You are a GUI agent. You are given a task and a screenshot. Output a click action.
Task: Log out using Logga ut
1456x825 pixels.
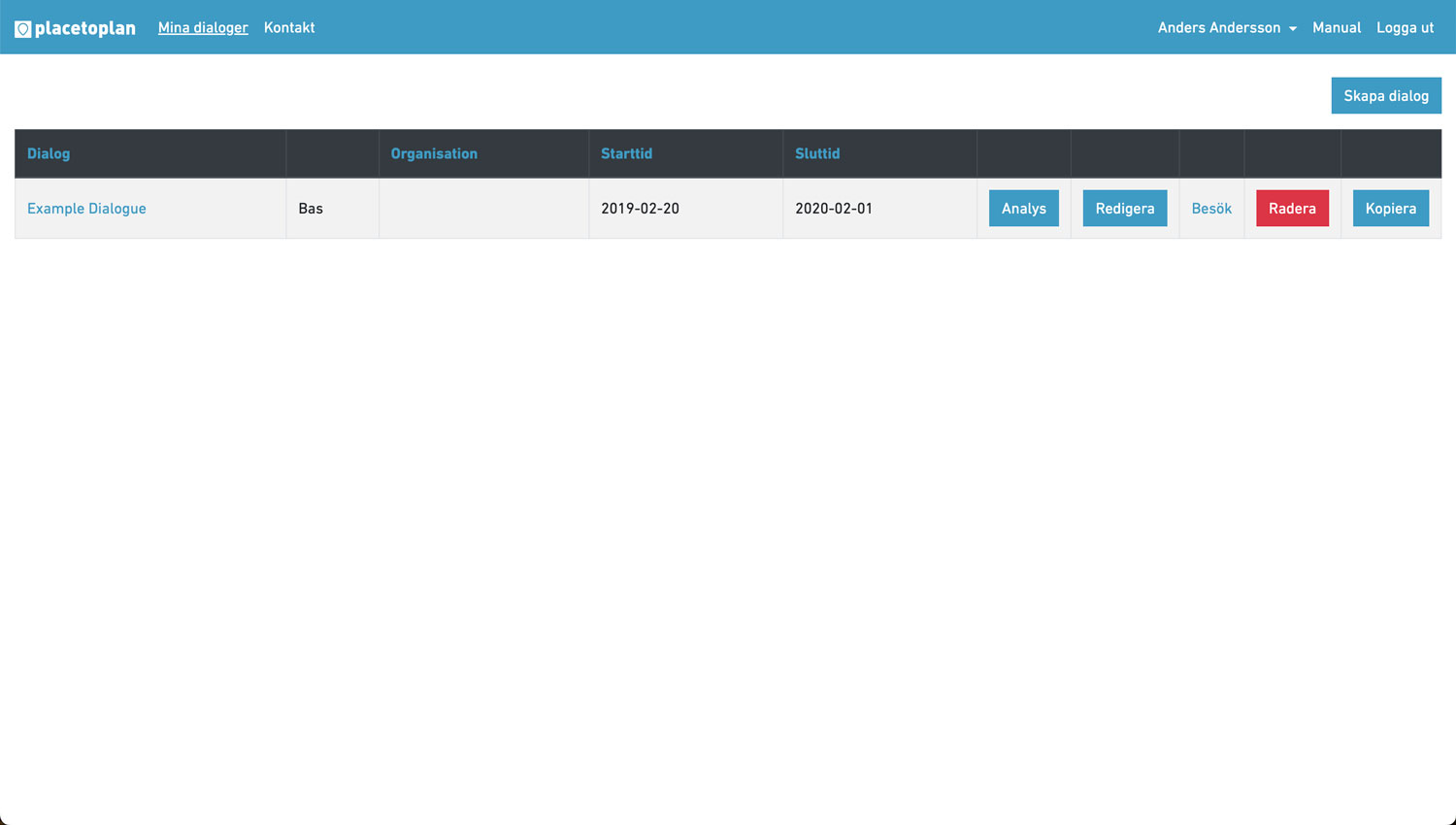[x=1405, y=28]
